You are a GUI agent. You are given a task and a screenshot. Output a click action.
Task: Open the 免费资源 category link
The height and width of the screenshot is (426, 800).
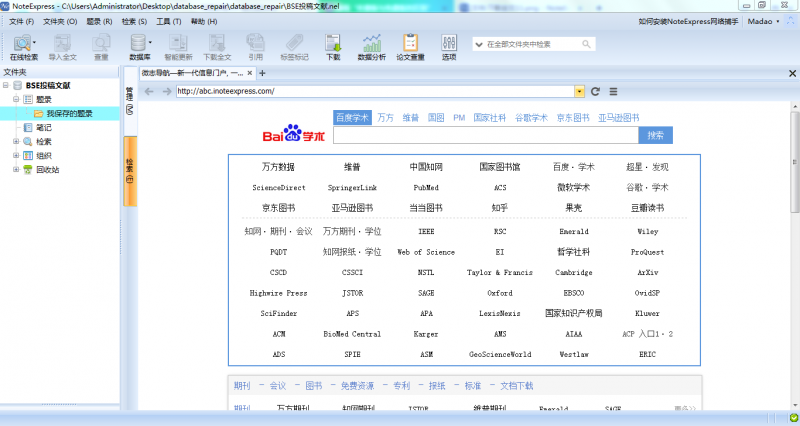point(357,386)
